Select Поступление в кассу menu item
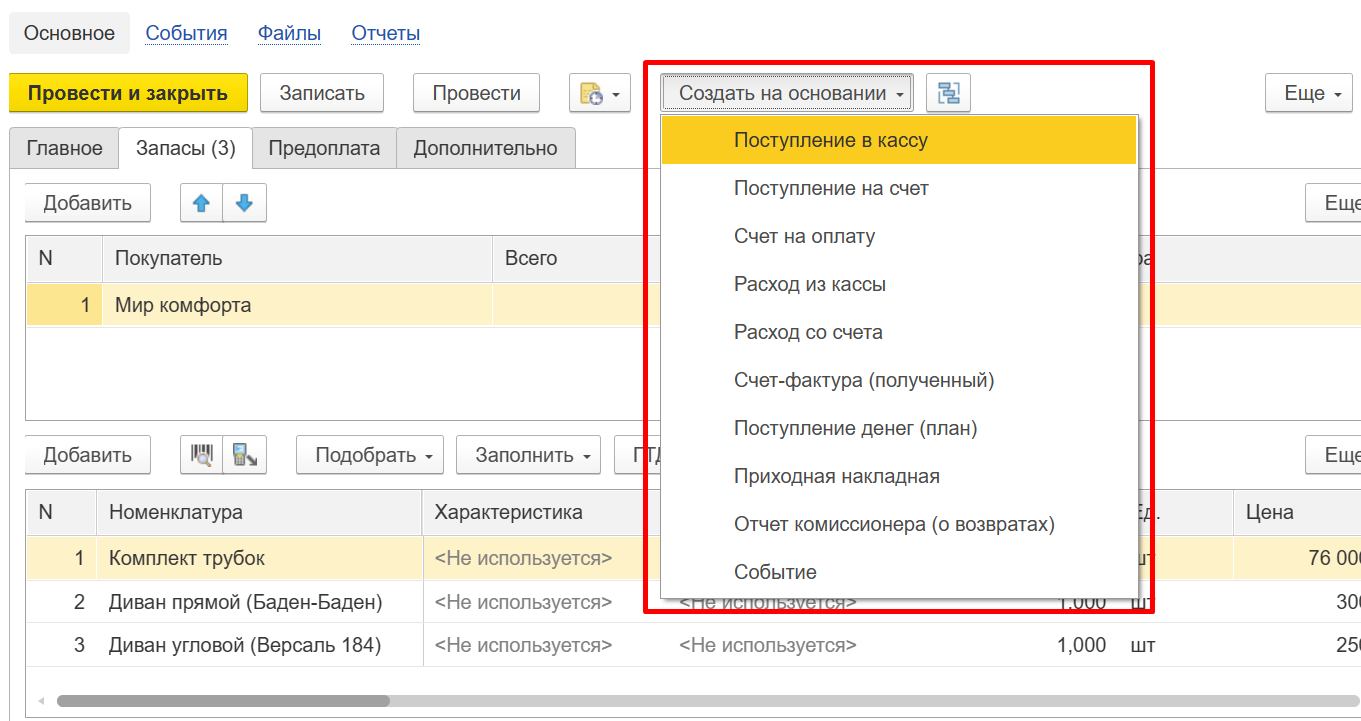The width and height of the screenshot is (1361, 721). [830, 141]
